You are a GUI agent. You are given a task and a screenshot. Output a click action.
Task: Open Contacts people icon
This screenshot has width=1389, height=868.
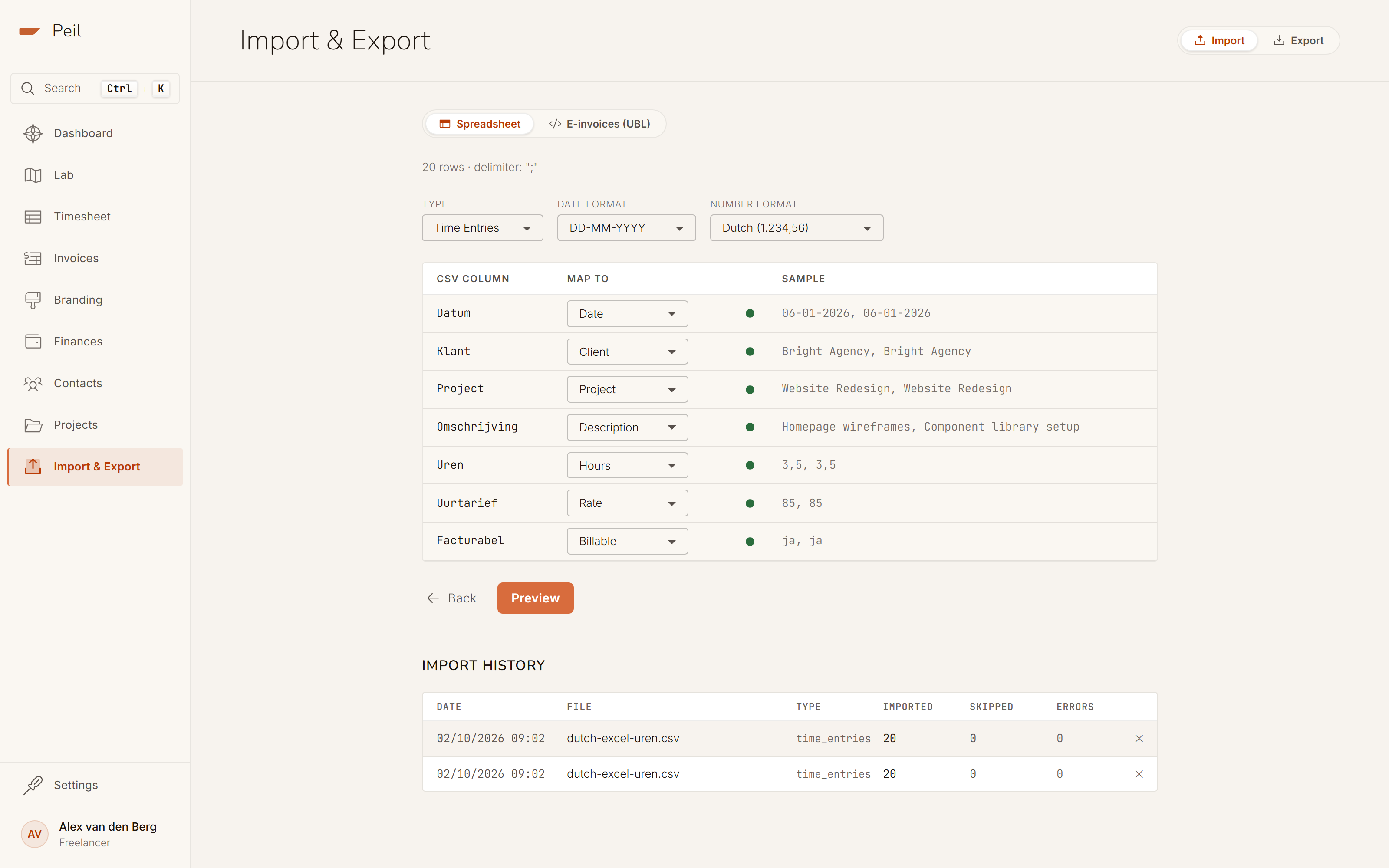(33, 384)
